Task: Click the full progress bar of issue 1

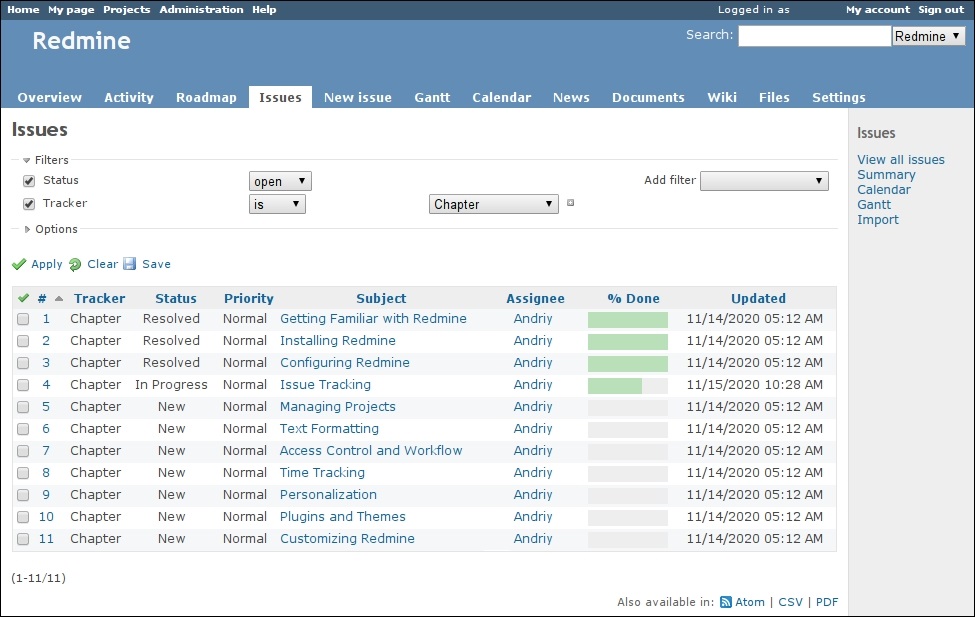Action: coord(627,320)
